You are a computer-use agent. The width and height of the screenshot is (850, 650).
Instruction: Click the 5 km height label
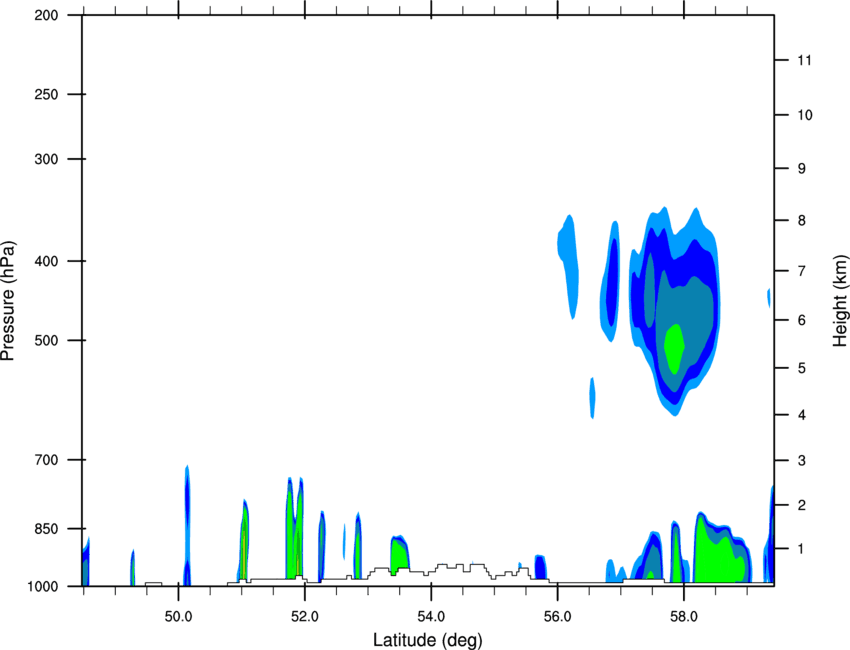coord(802,368)
